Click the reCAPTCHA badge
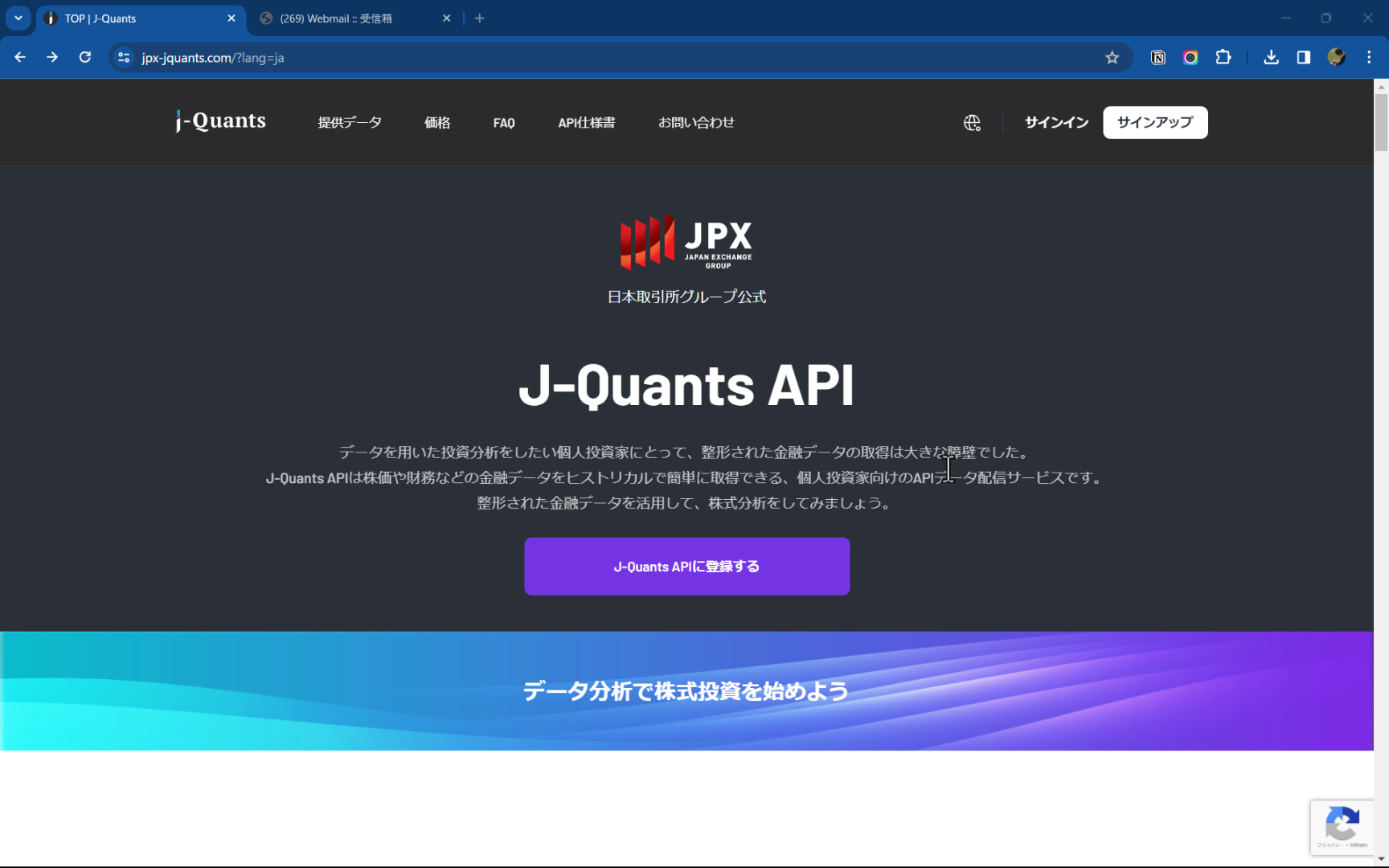The height and width of the screenshot is (868, 1389). coord(1342,827)
